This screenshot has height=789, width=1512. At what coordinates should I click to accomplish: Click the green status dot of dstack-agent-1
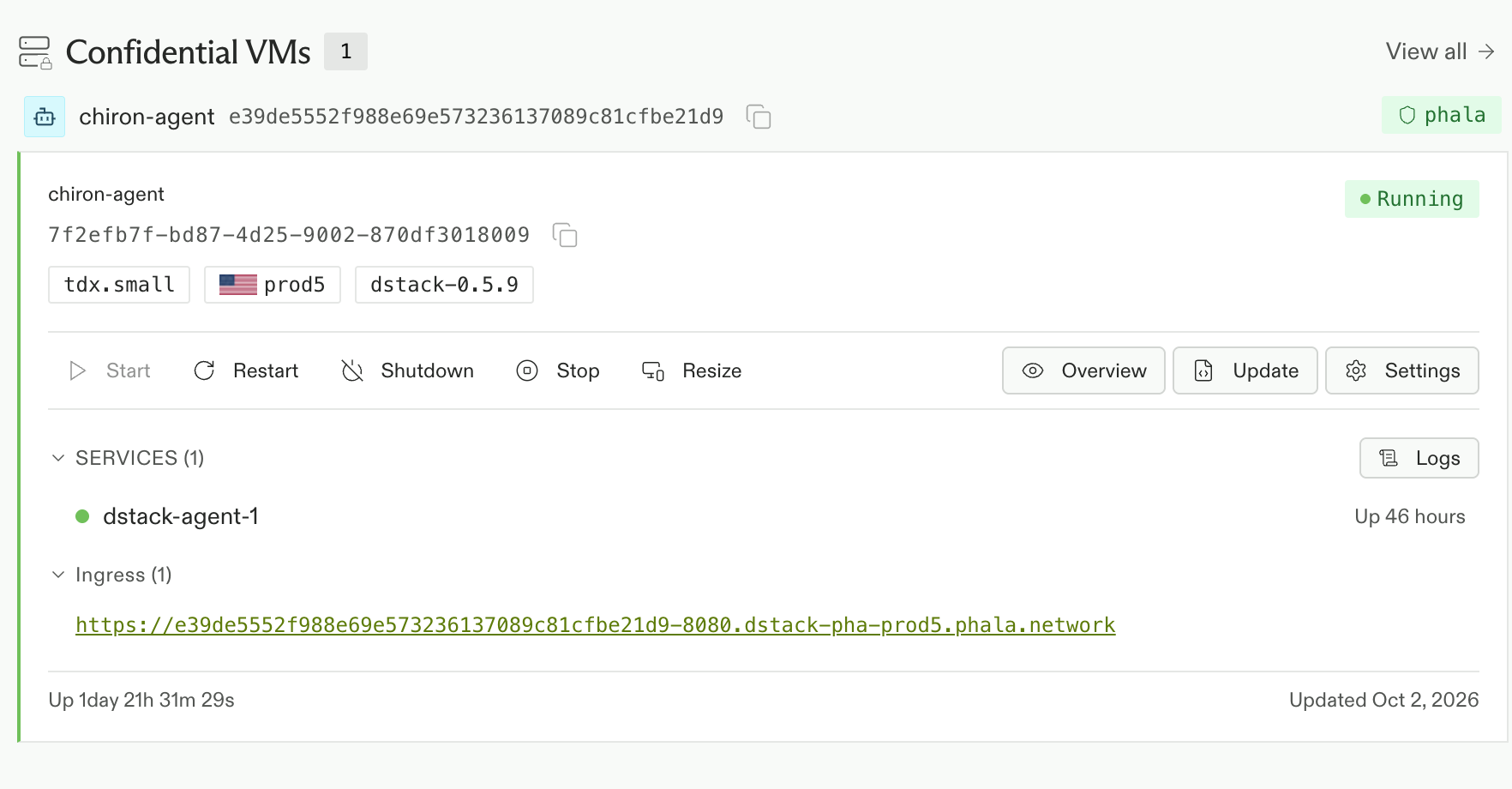82,516
